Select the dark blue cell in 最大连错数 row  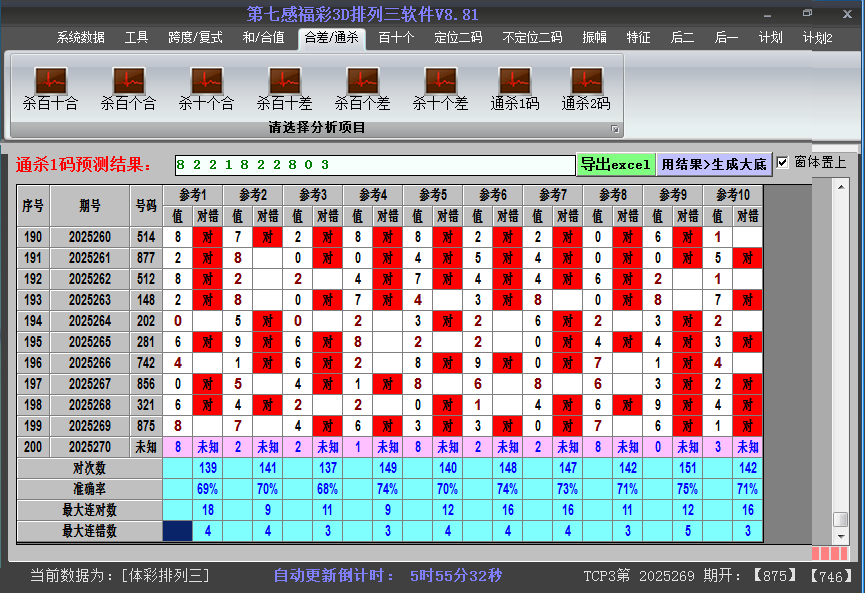178,531
